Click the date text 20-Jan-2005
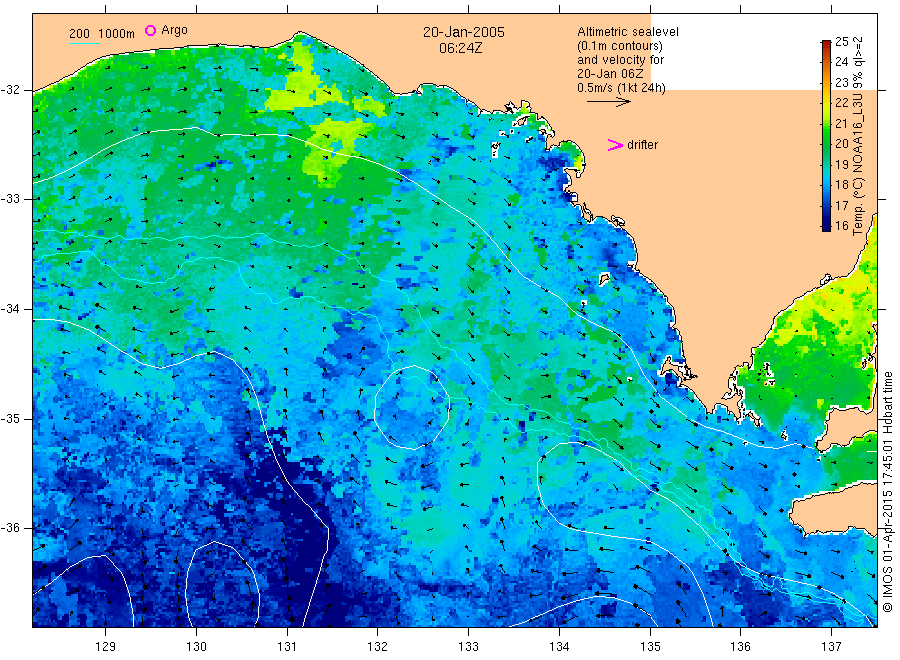 point(464,32)
